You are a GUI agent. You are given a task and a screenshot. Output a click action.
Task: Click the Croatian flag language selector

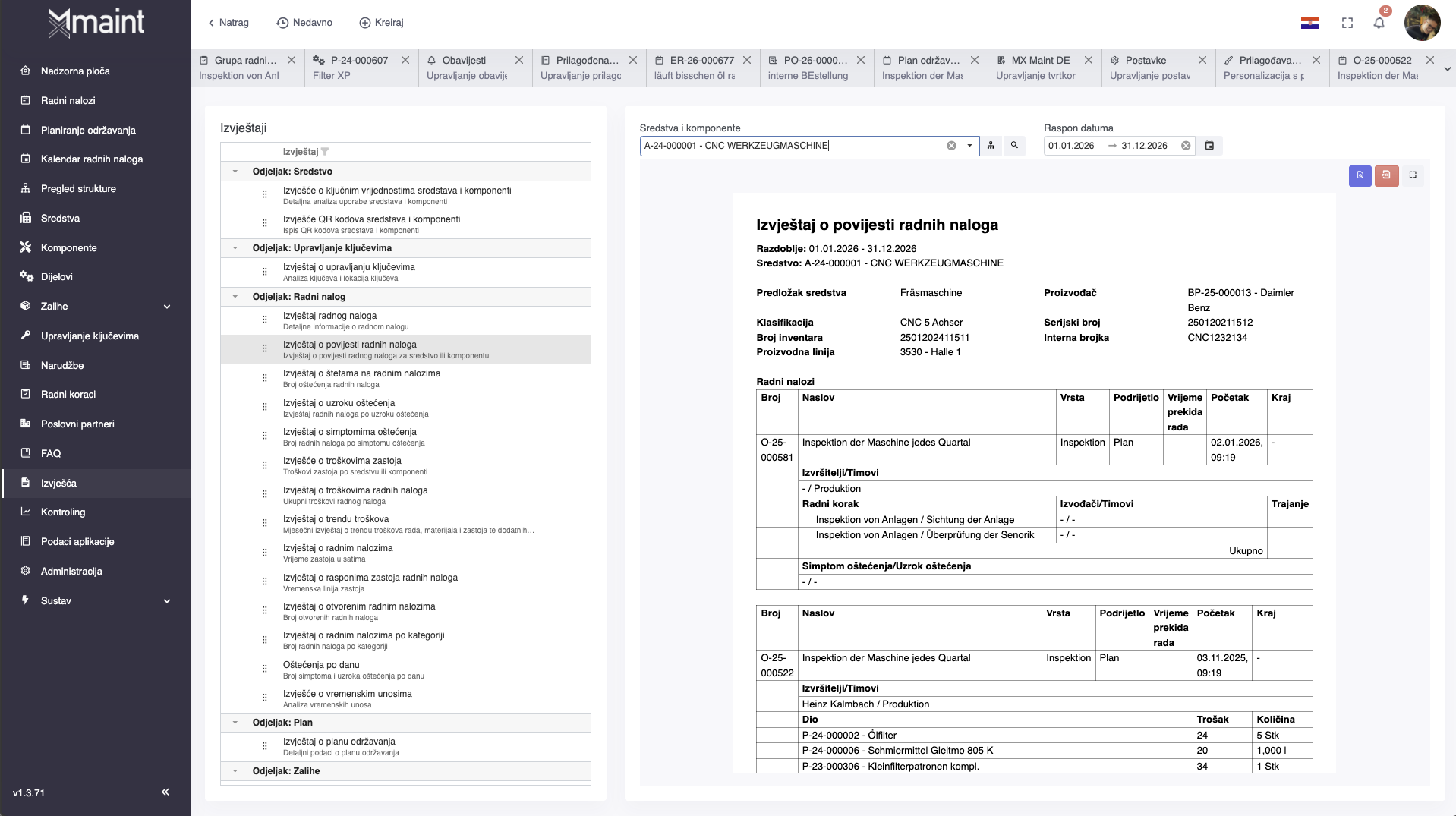pyautogui.click(x=1309, y=23)
